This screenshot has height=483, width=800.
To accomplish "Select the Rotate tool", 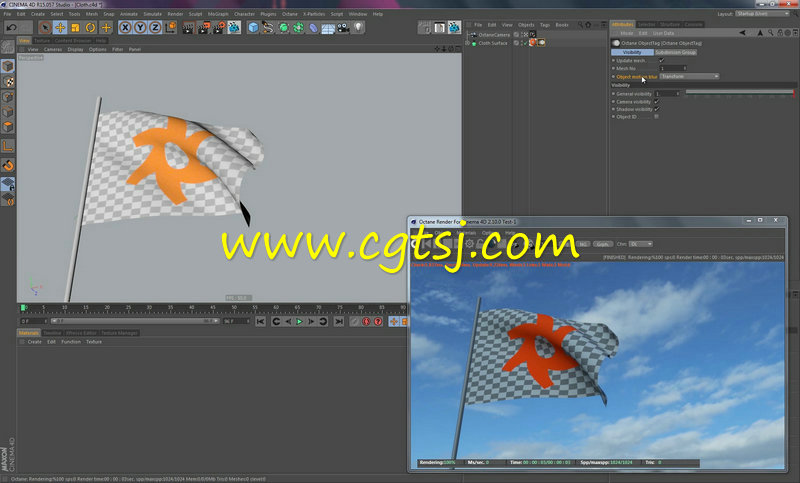I will [90, 28].
